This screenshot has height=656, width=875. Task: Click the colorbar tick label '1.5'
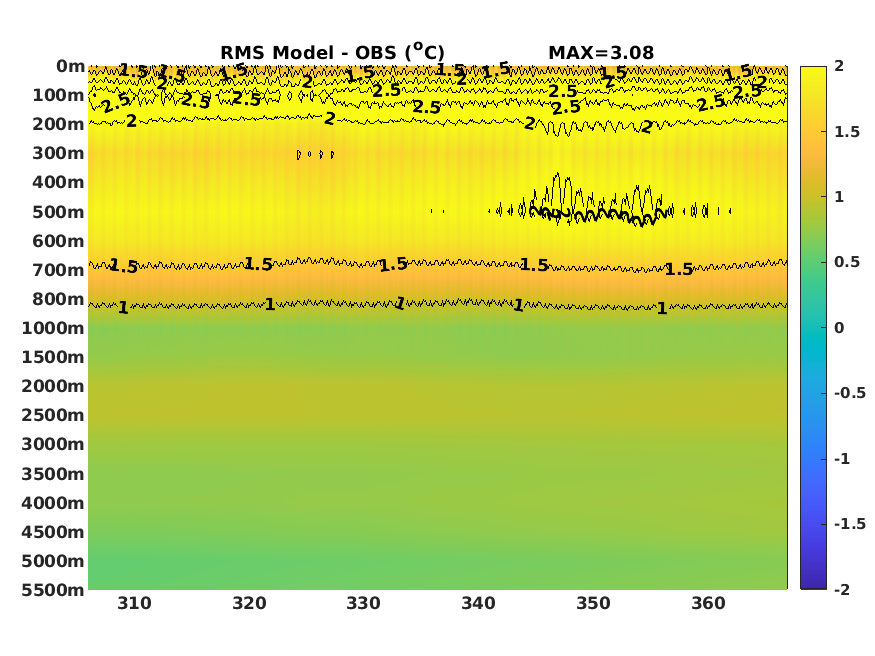point(847,132)
